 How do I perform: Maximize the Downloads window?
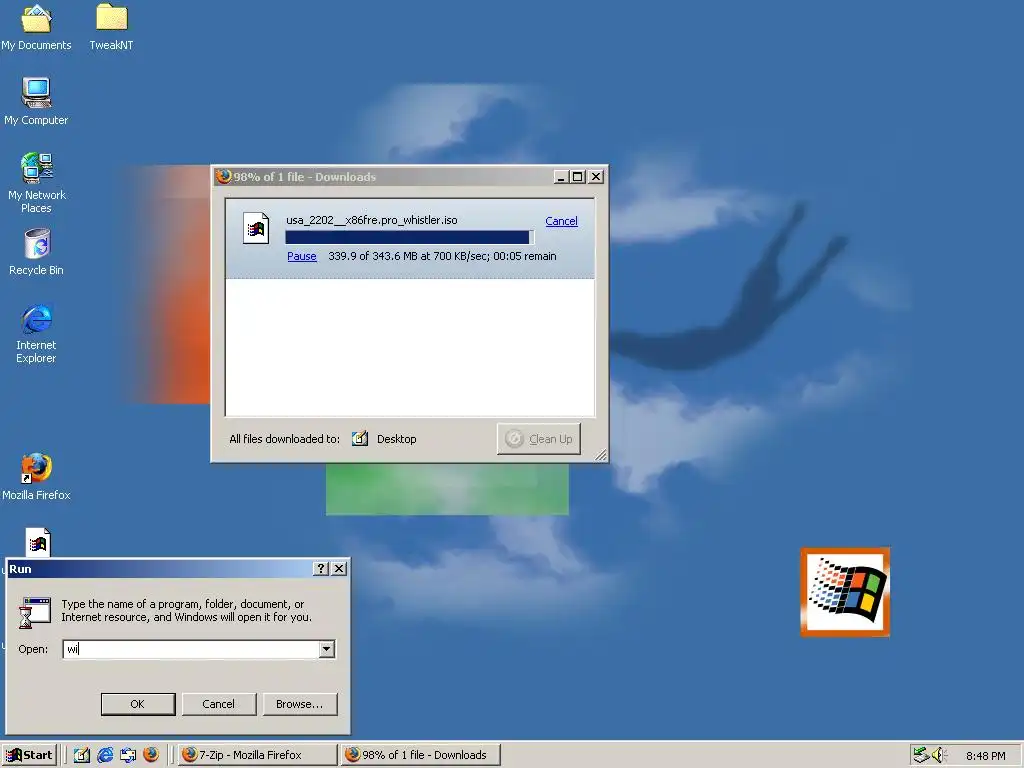578,176
